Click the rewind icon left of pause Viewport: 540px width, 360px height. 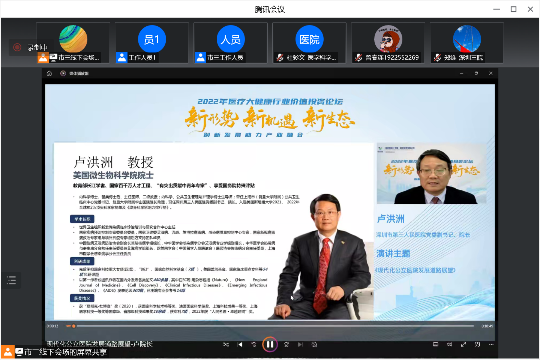(254, 344)
